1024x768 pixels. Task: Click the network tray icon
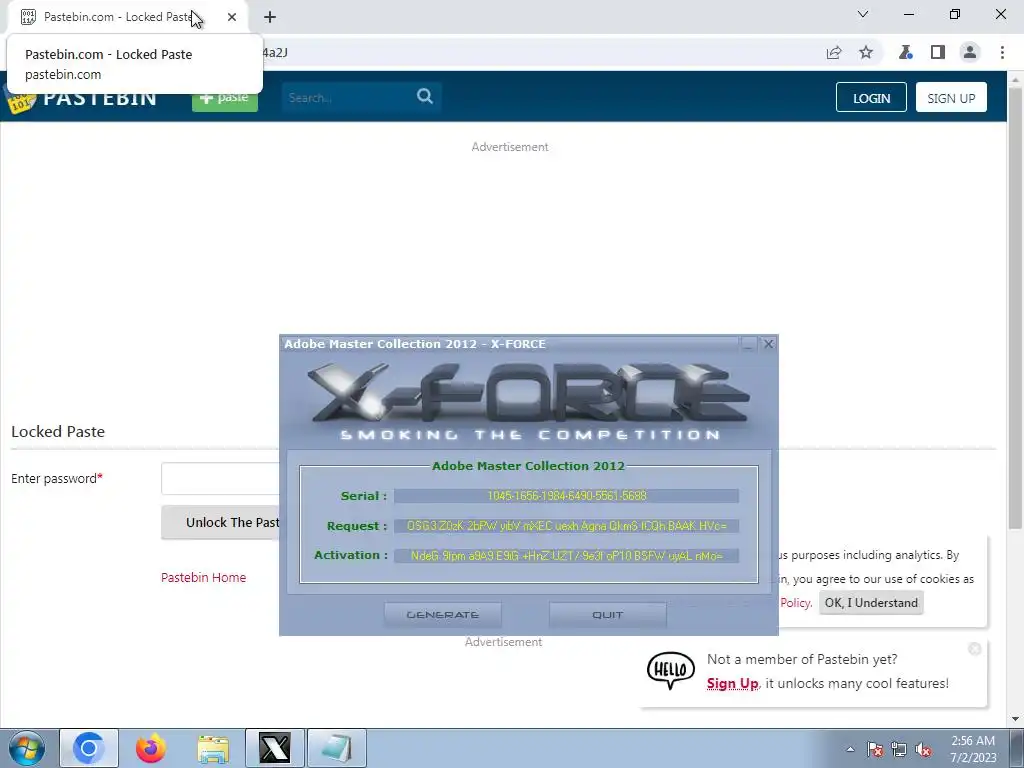[899, 749]
